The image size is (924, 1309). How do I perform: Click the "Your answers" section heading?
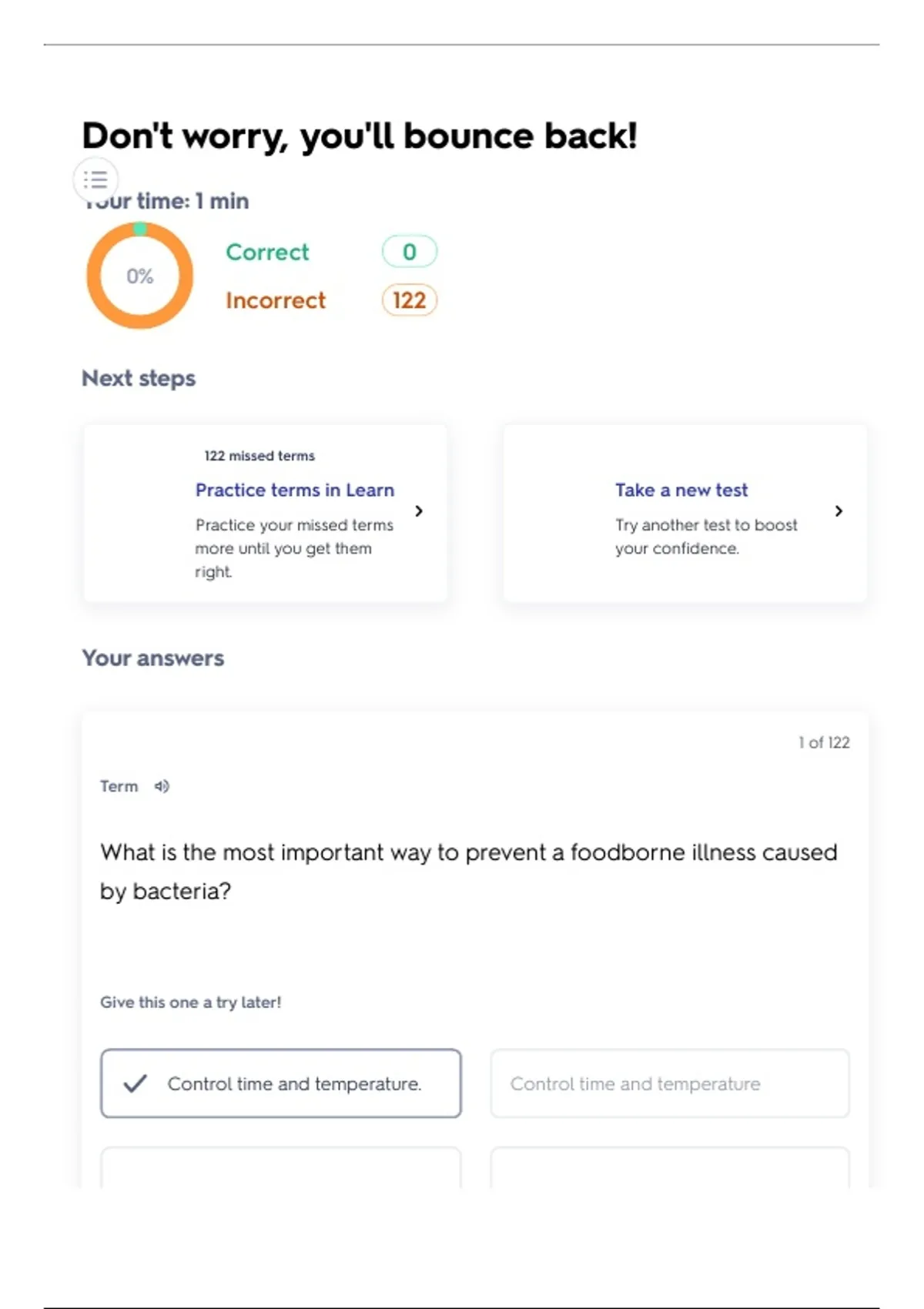pyautogui.click(x=153, y=658)
